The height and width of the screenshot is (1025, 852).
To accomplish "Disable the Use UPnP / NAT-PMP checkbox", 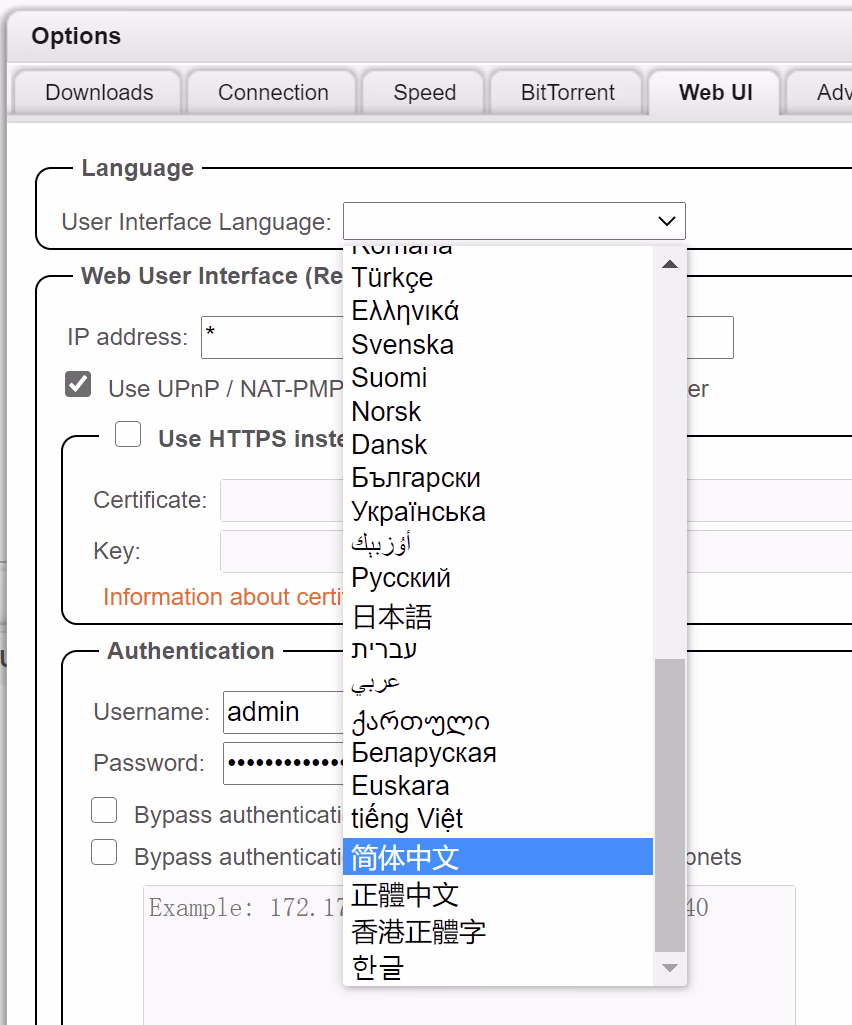I will pos(78,385).
